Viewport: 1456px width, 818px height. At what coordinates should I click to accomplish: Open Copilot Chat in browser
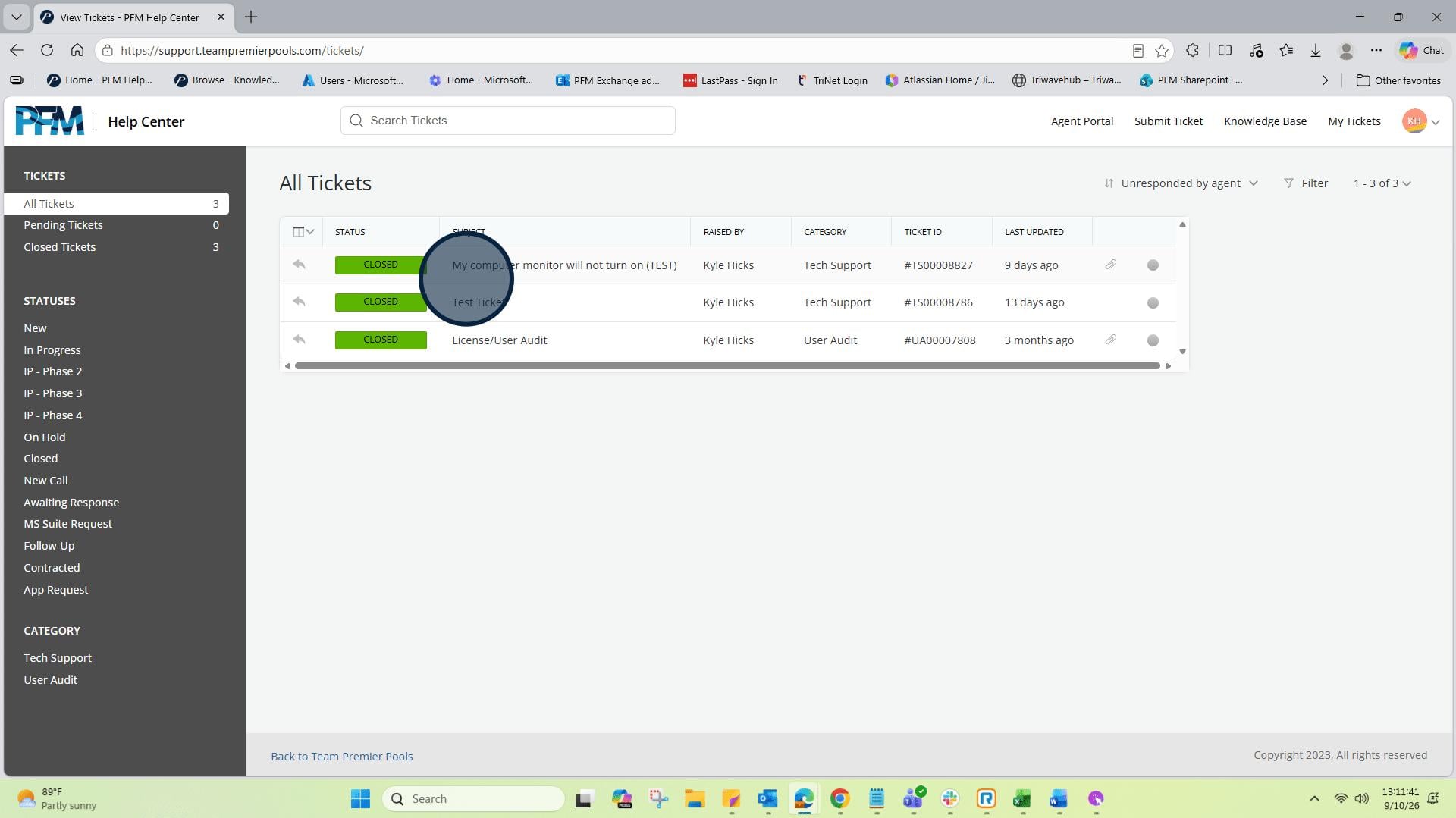pyautogui.click(x=1422, y=50)
